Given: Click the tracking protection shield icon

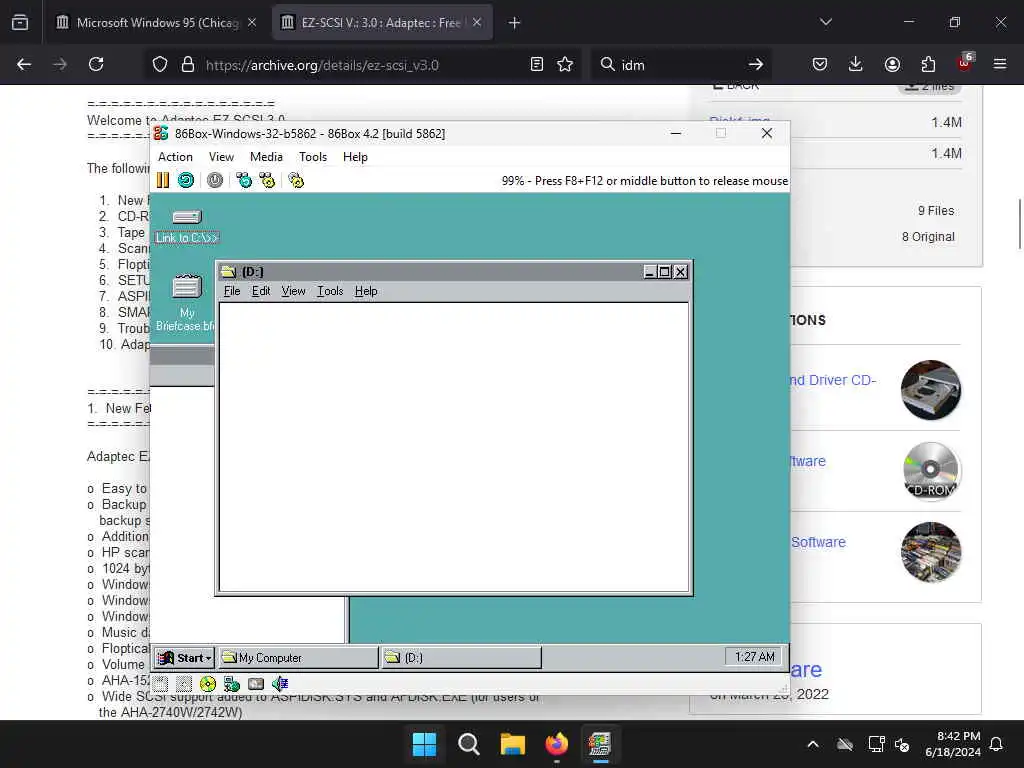Looking at the screenshot, I should [x=160, y=64].
